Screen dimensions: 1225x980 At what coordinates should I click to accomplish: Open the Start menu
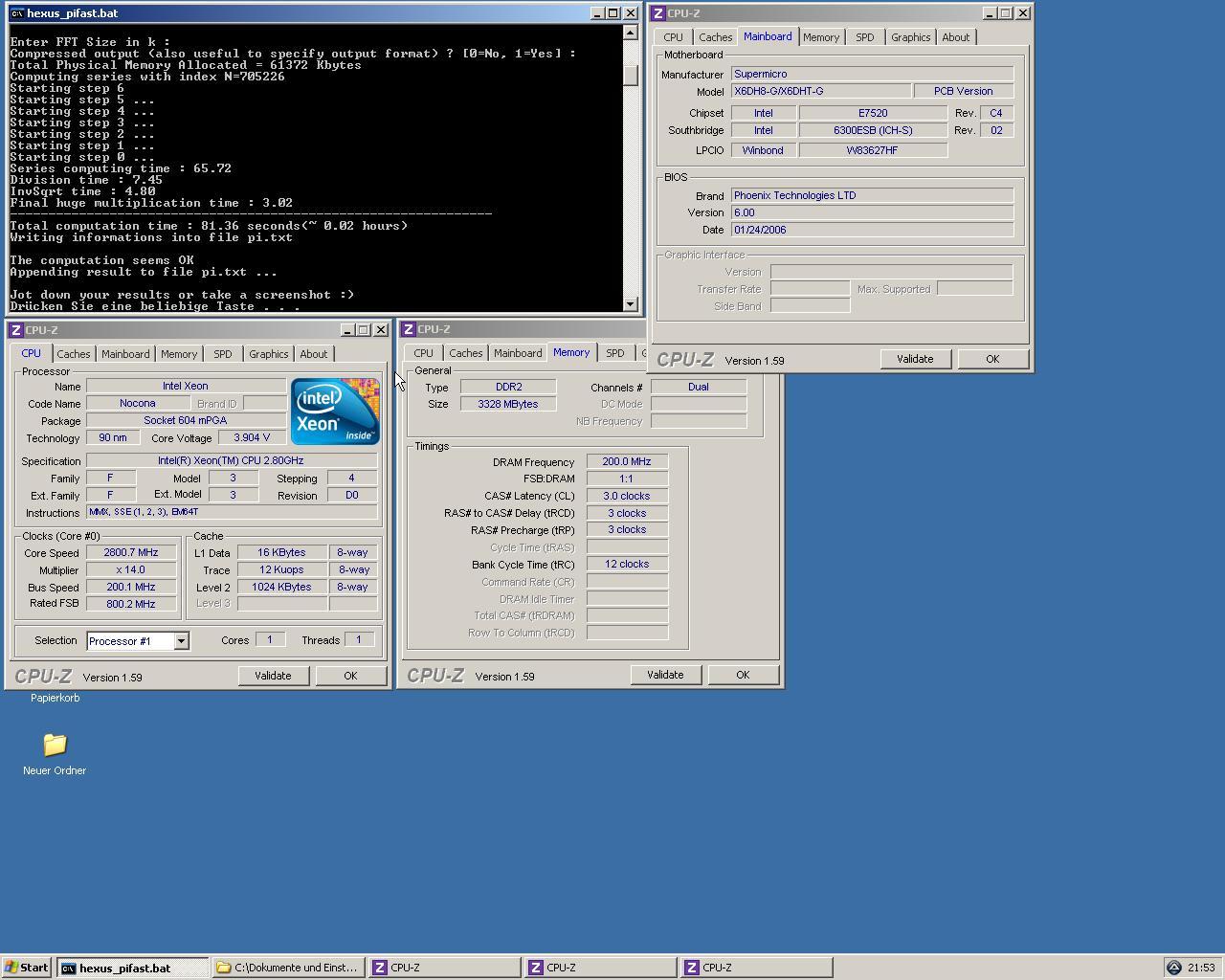[x=26, y=968]
